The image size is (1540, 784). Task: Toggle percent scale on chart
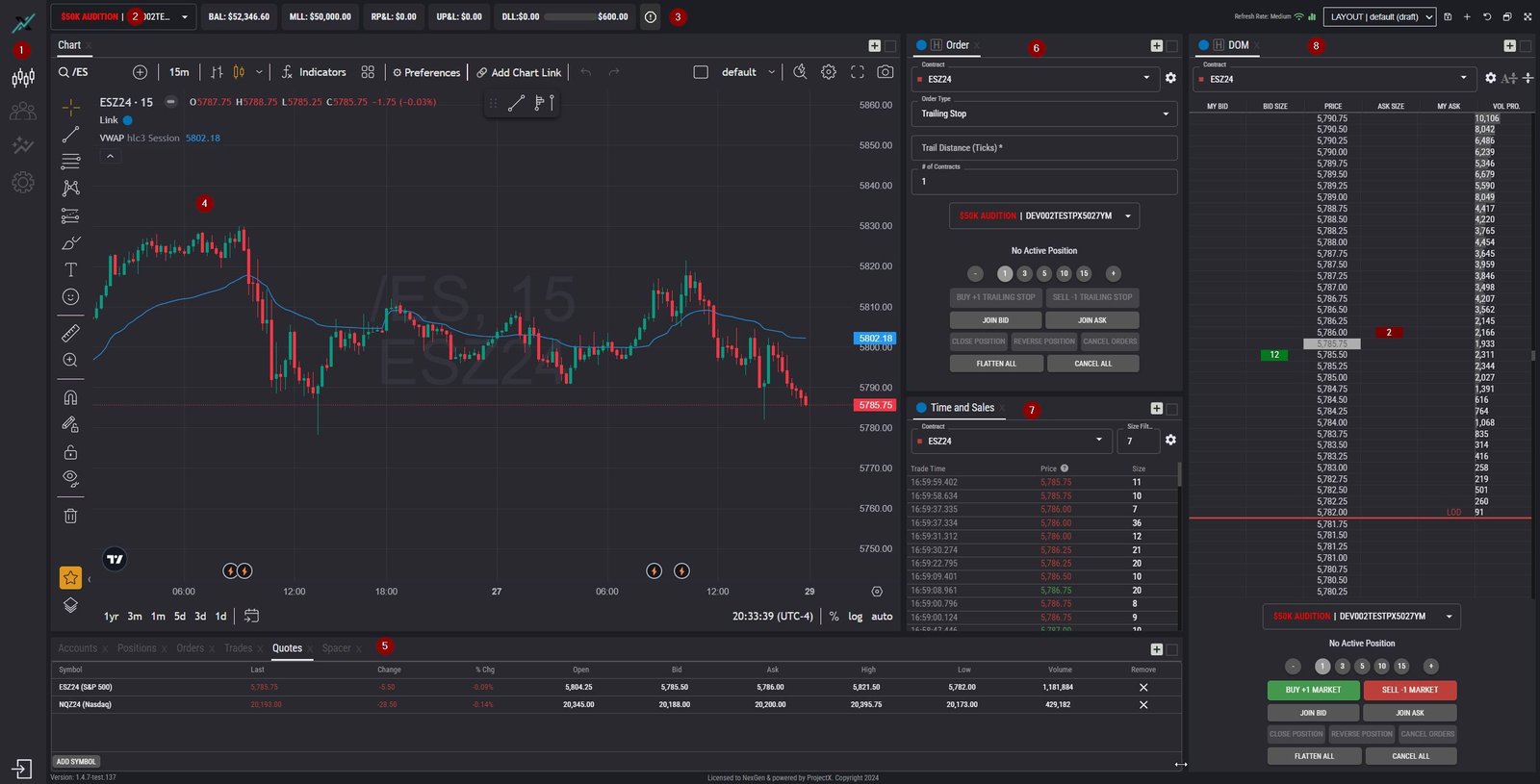pos(834,617)
